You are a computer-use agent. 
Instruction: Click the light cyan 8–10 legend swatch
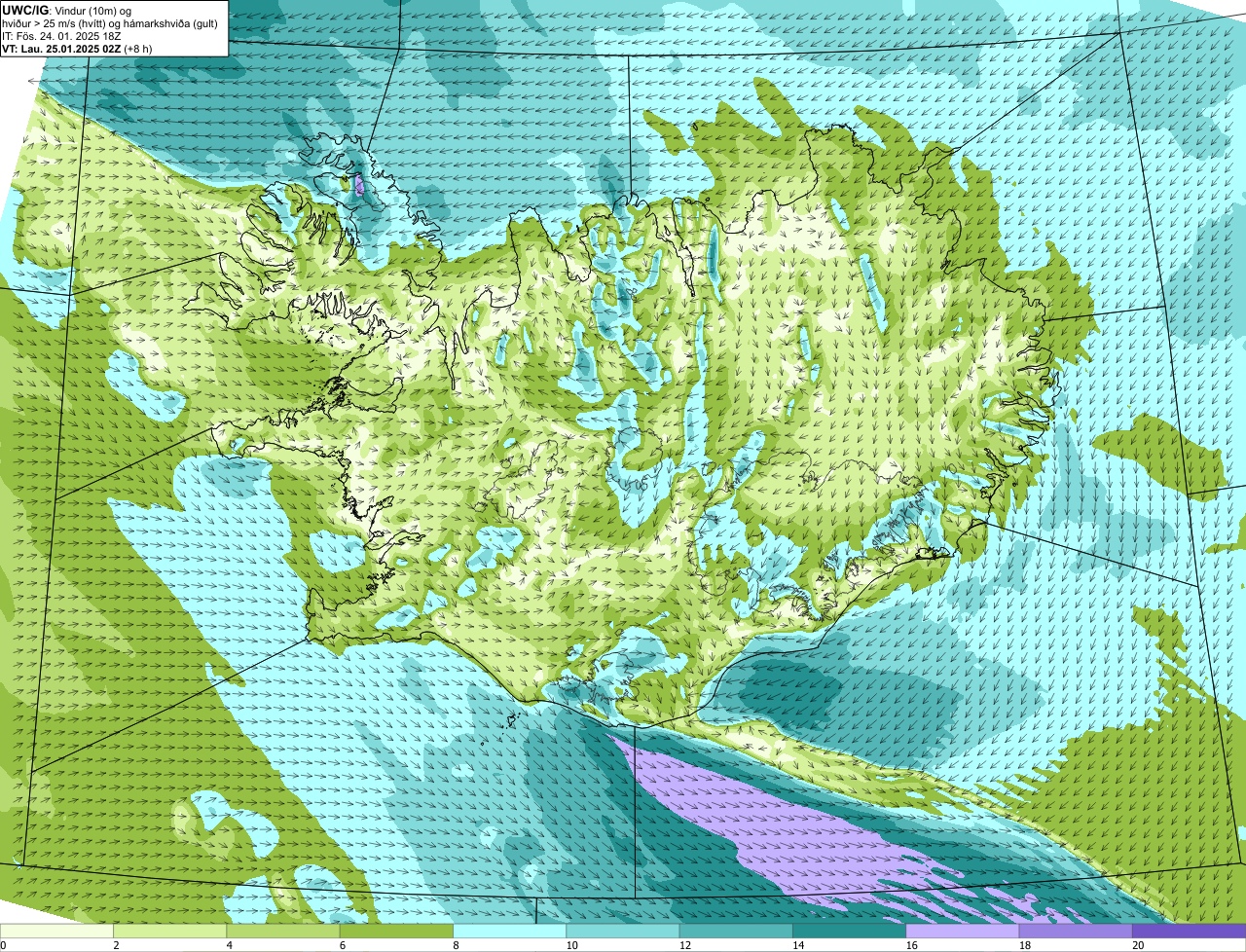point(511,931)
